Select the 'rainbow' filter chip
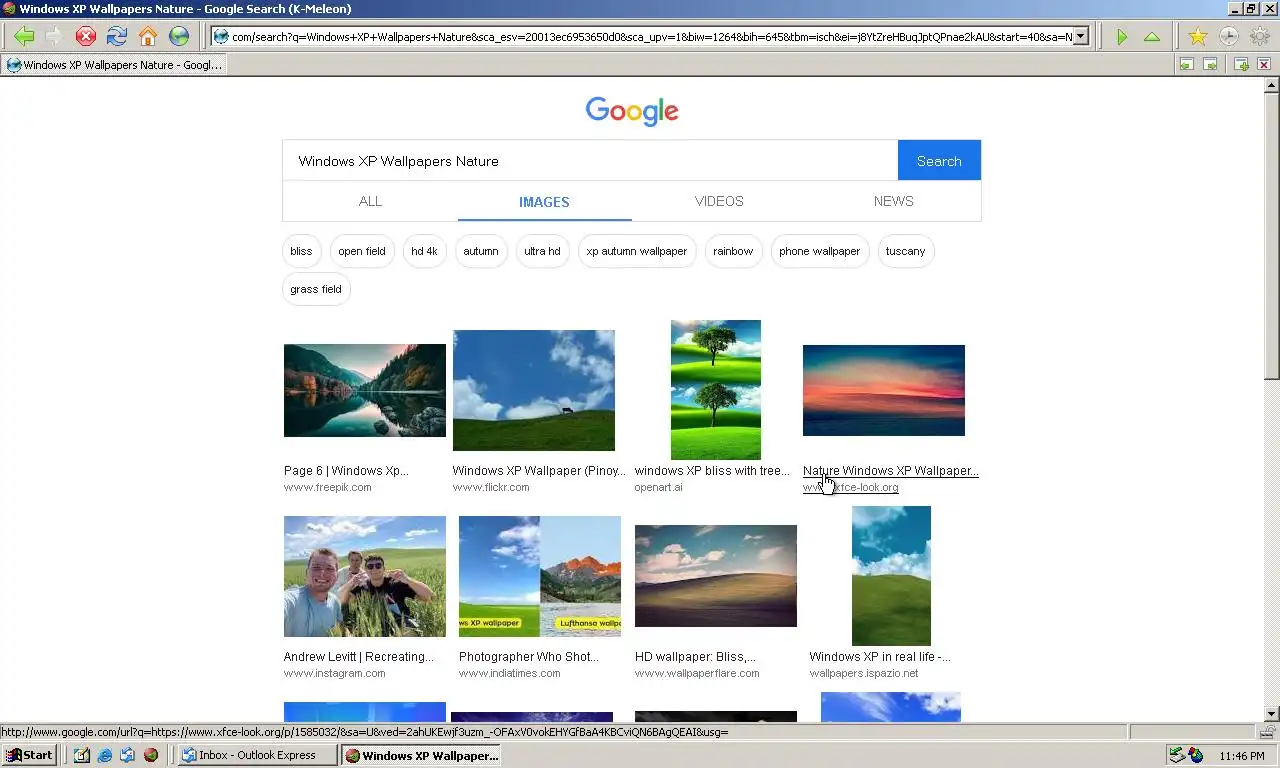 point(733,251)
